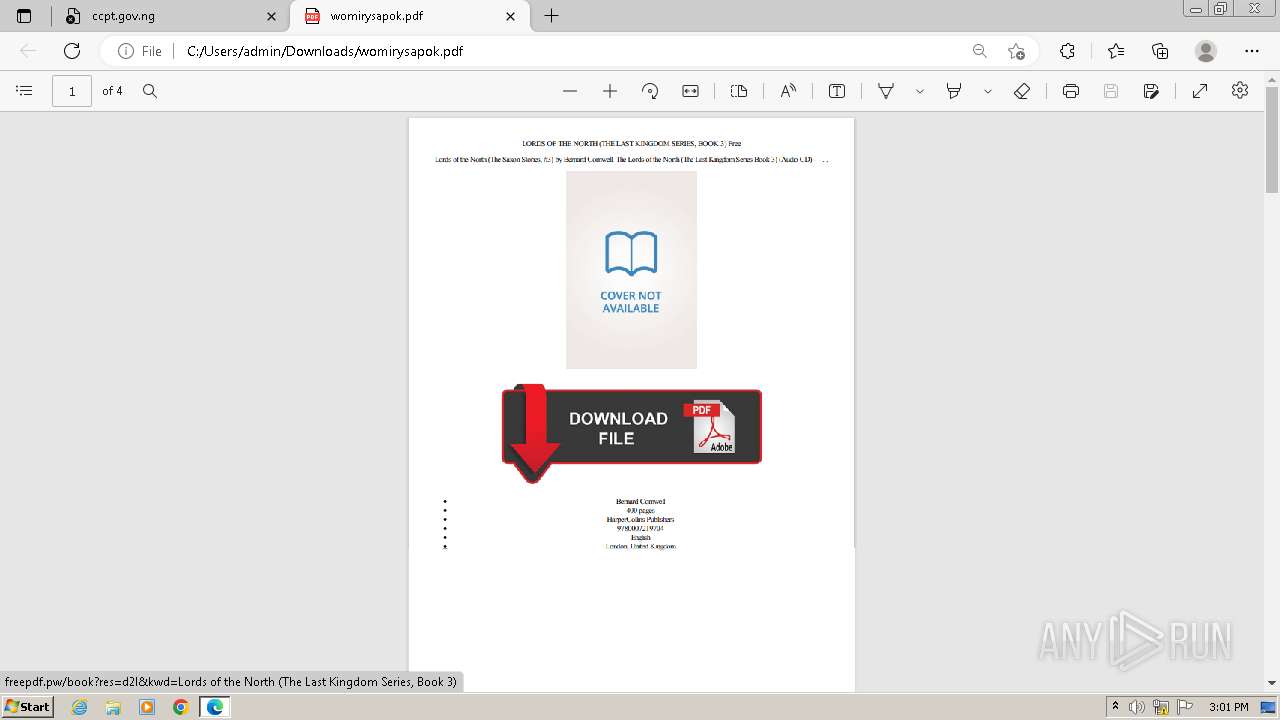Open a new browser tab

tap(551, 16)
